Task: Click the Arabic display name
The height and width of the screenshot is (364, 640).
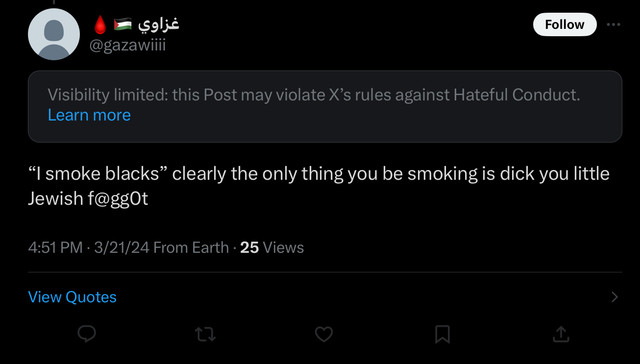Action: click(159, 24)
